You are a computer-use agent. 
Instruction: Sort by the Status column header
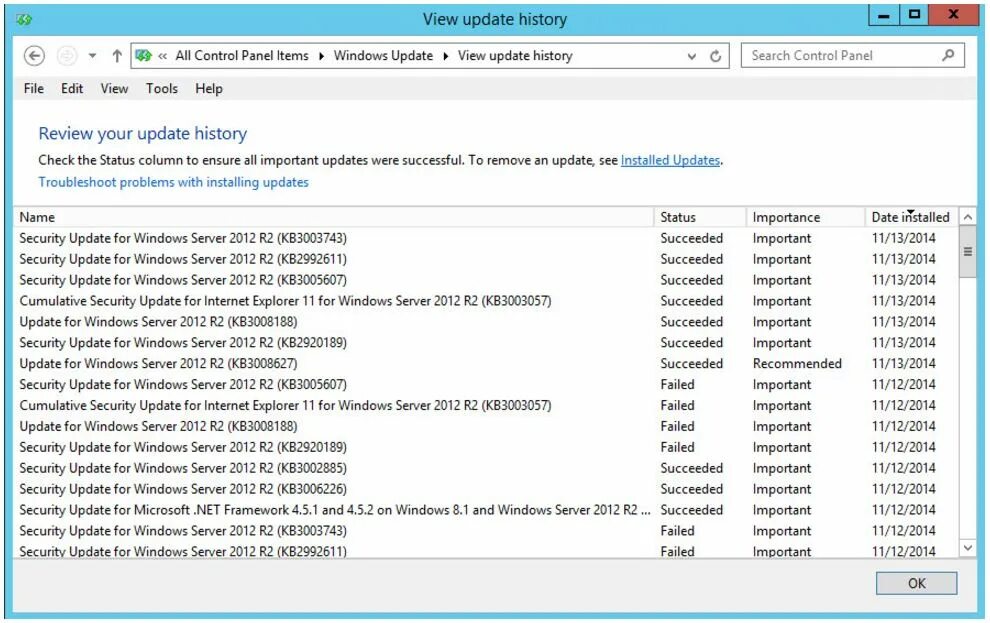(700, 217)
